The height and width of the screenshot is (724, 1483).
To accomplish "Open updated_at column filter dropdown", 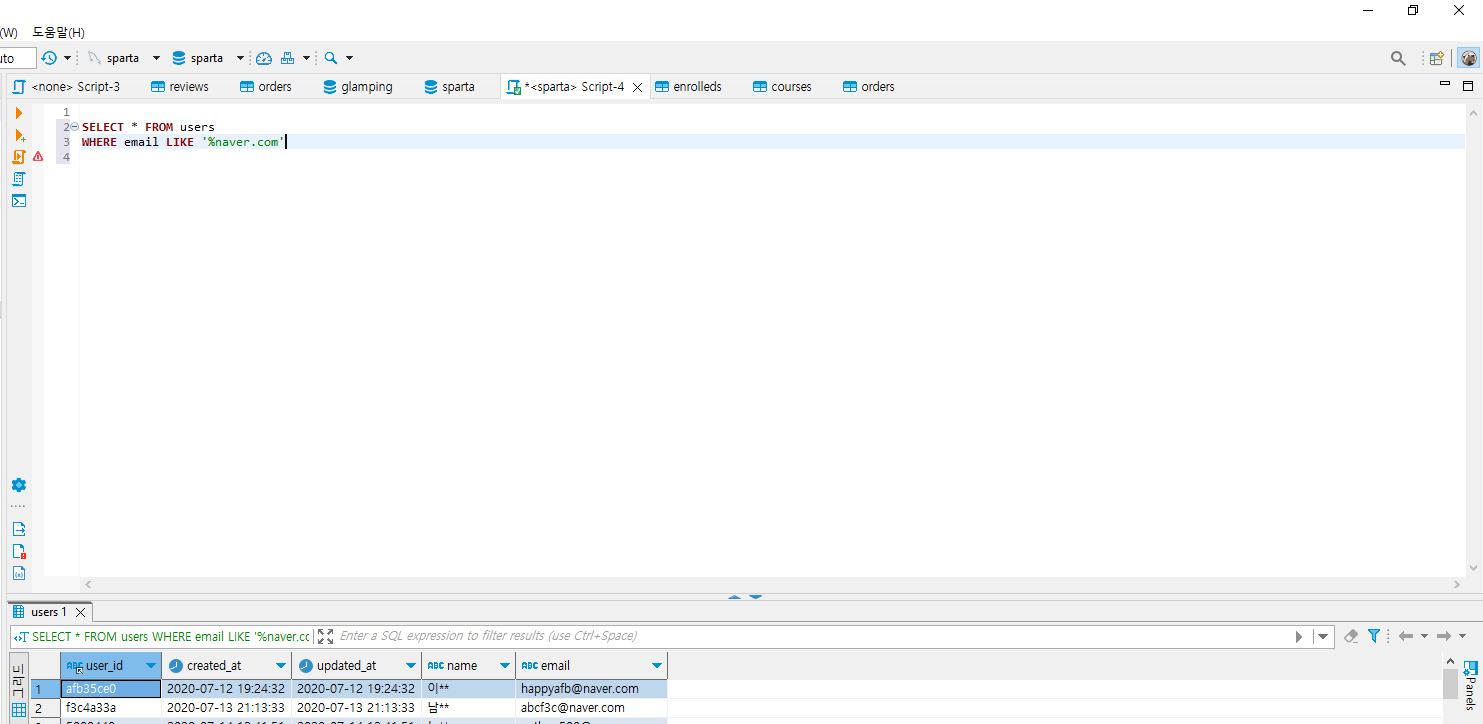I will [411, 666].
